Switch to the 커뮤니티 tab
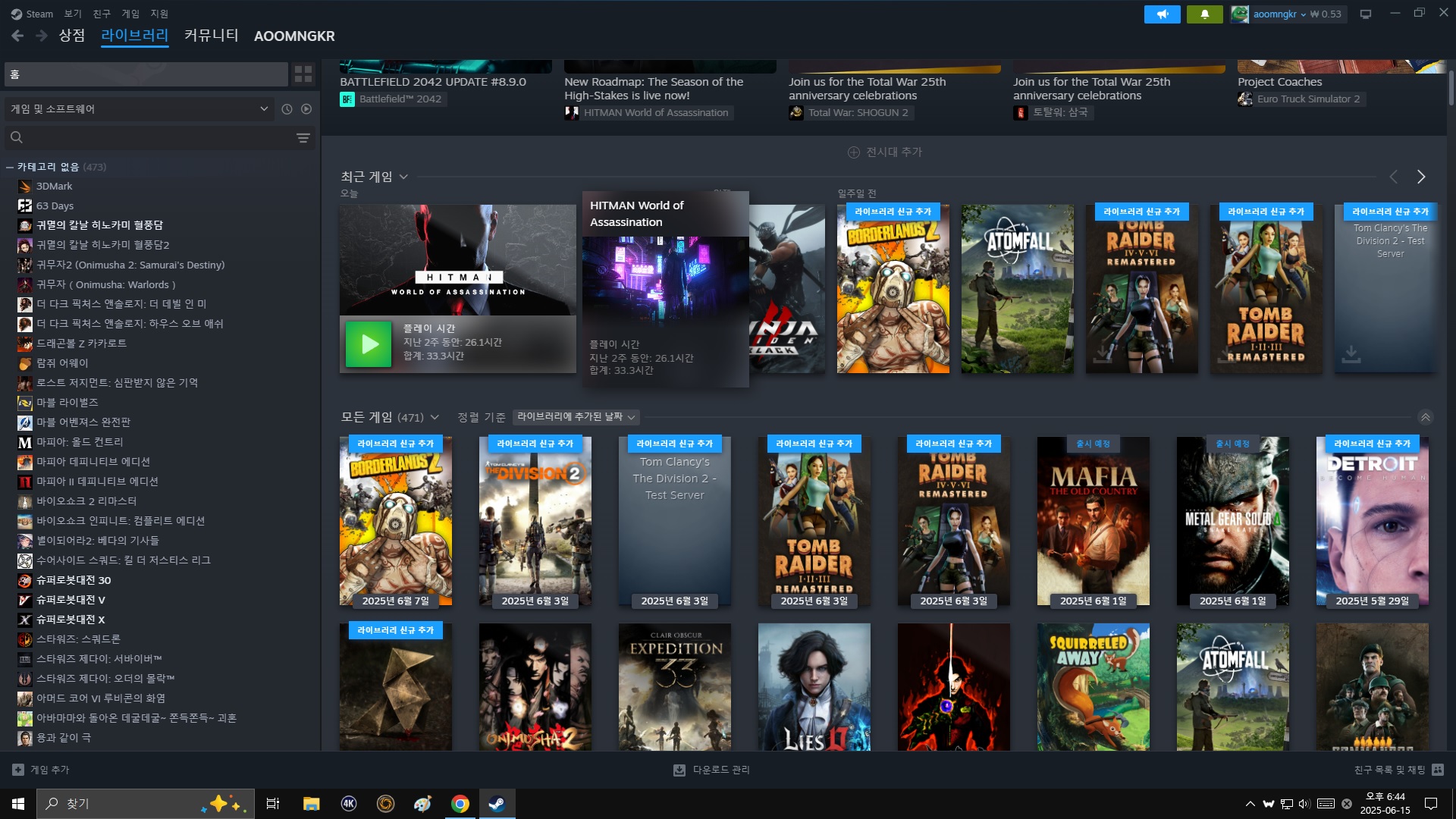The image size is (1456, 819). (x=212, y=36)
